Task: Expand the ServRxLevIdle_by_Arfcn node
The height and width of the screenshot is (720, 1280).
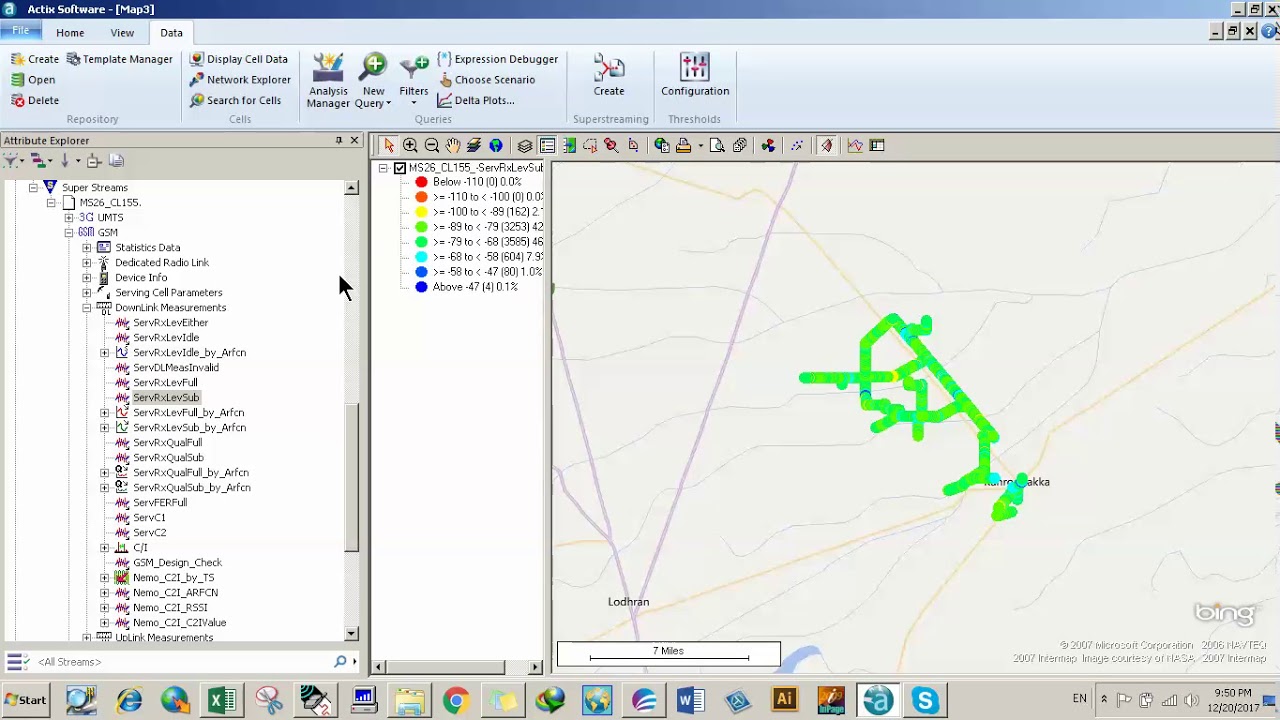Action: (x=105, y=352)
